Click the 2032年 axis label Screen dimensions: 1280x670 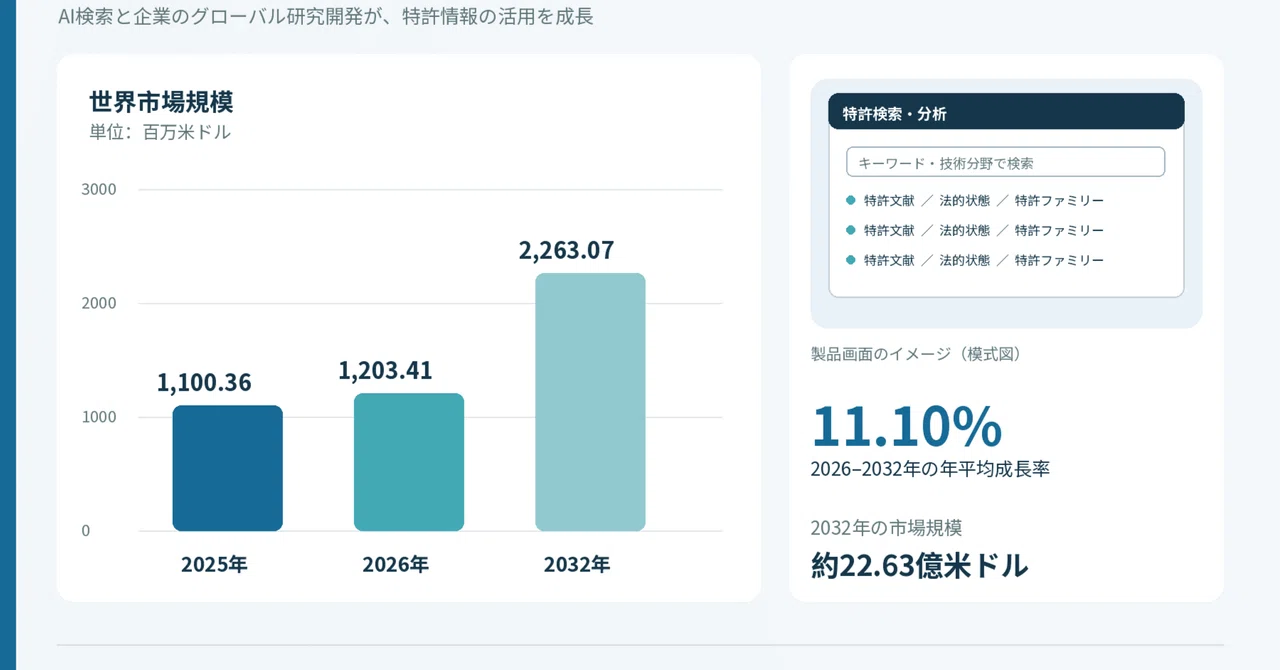point(577,564)
